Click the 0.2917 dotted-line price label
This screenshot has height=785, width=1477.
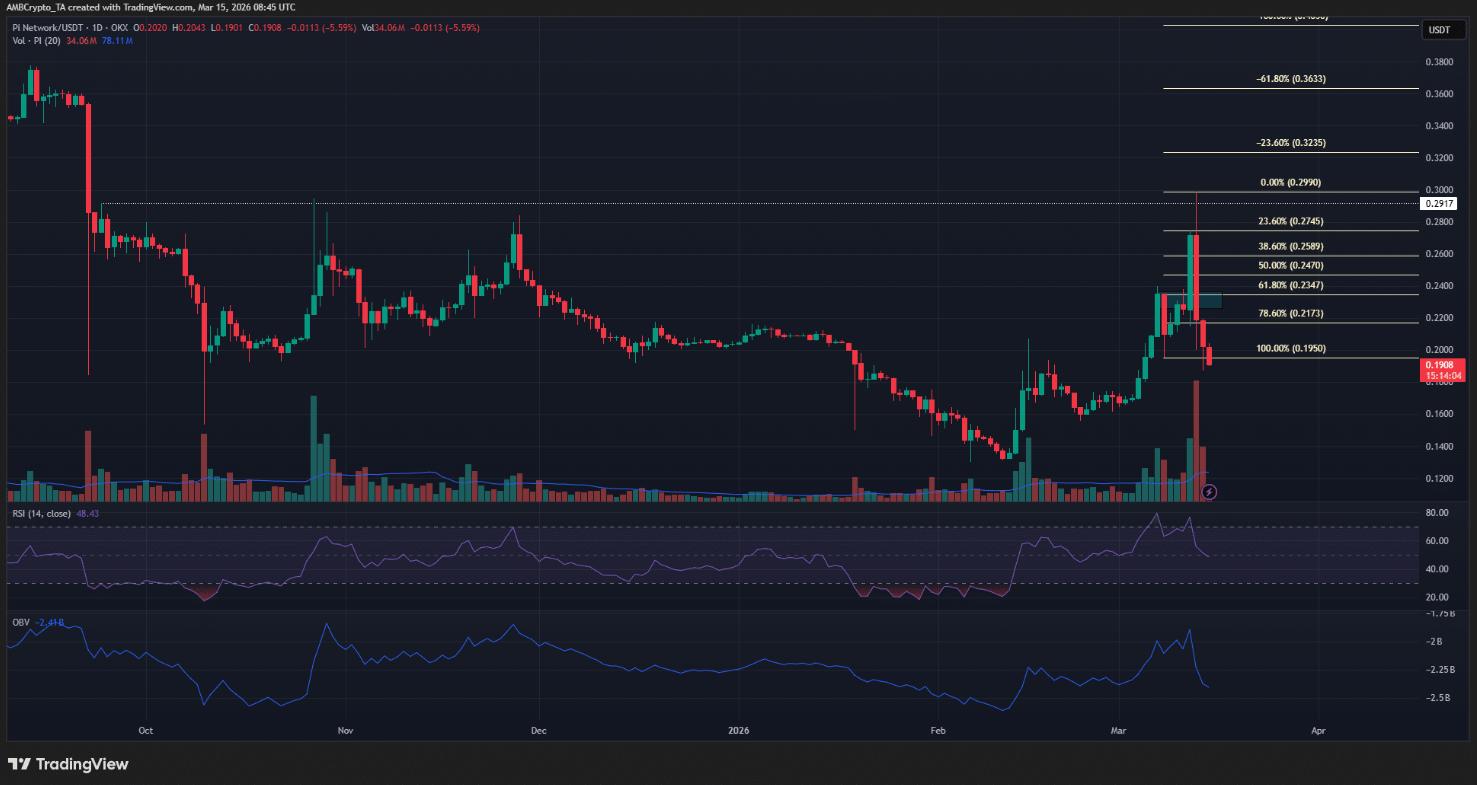coord(1440,203)
